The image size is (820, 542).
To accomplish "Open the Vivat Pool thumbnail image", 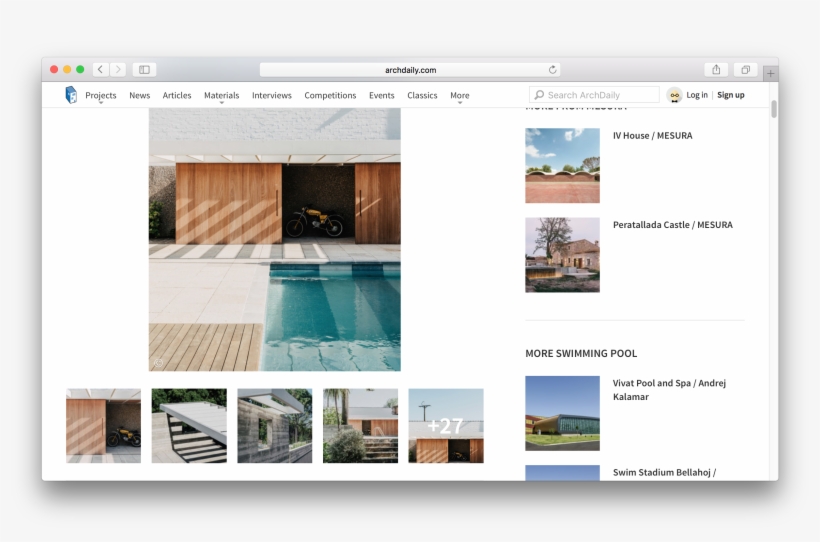I will (562, 413).
